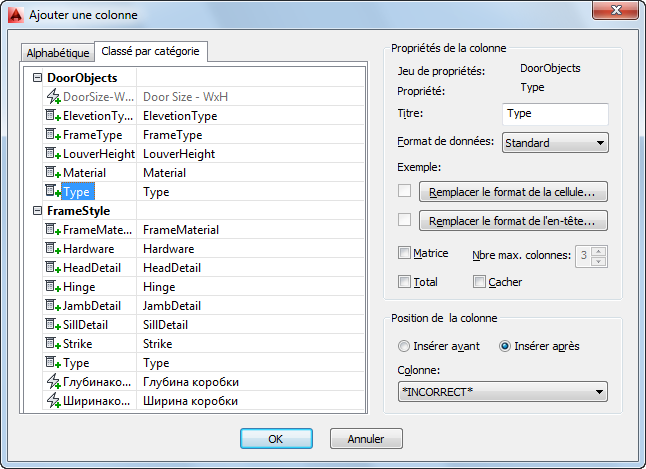646x469 pixels.
Task: Switch to the Alphabétique tab
Action: click(x=58, y=53)
